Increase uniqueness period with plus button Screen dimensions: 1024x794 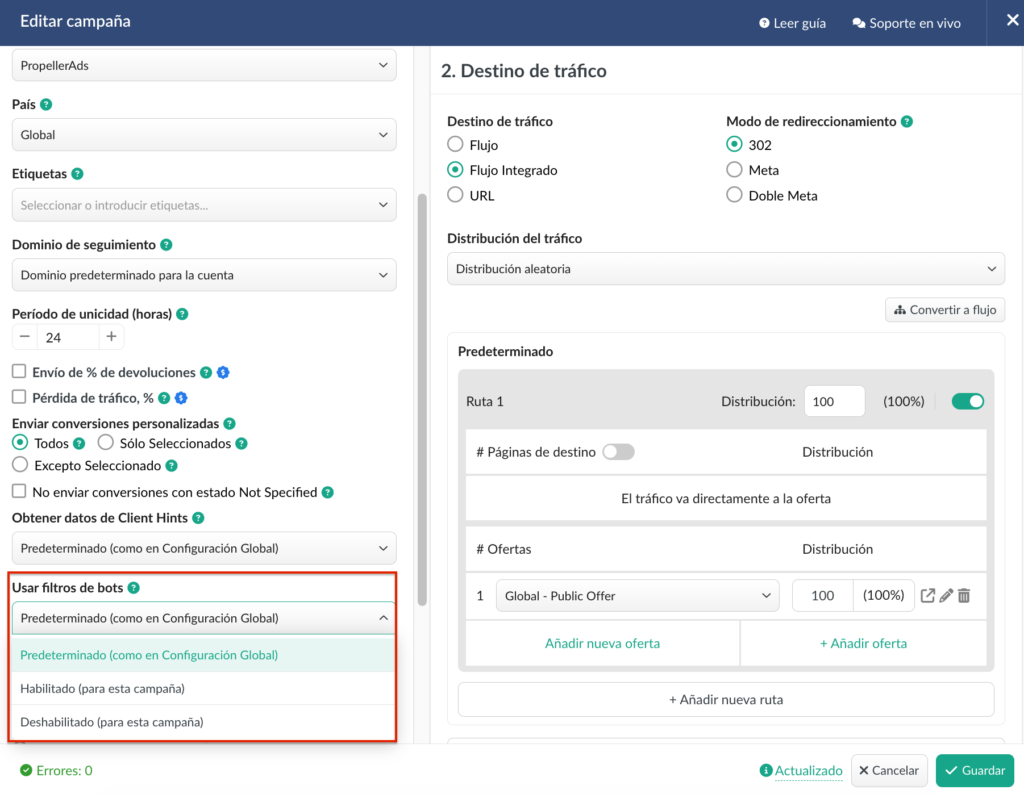[111, 337]
